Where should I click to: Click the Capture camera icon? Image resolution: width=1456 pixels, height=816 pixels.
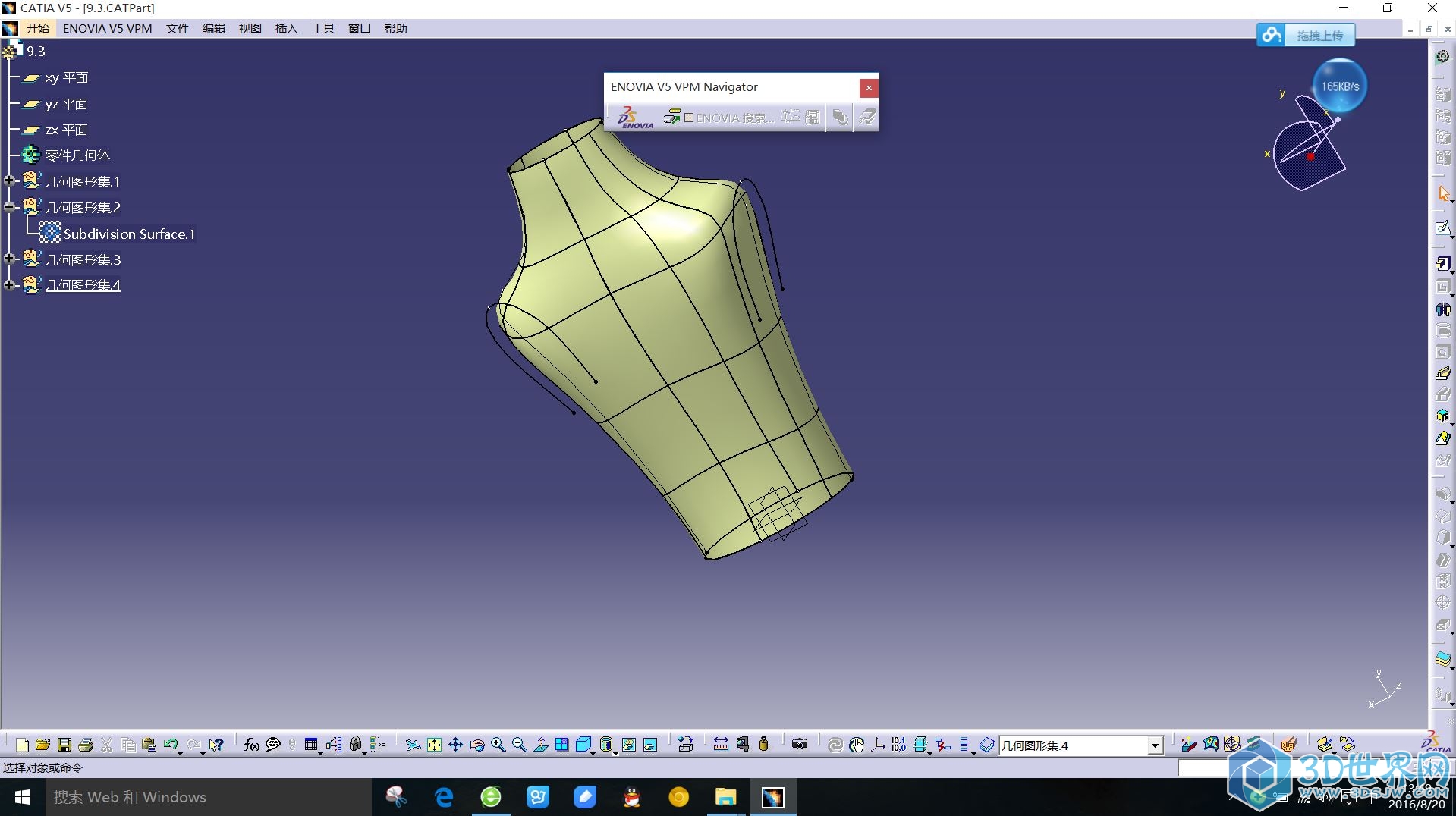click(x=799, y=745)
